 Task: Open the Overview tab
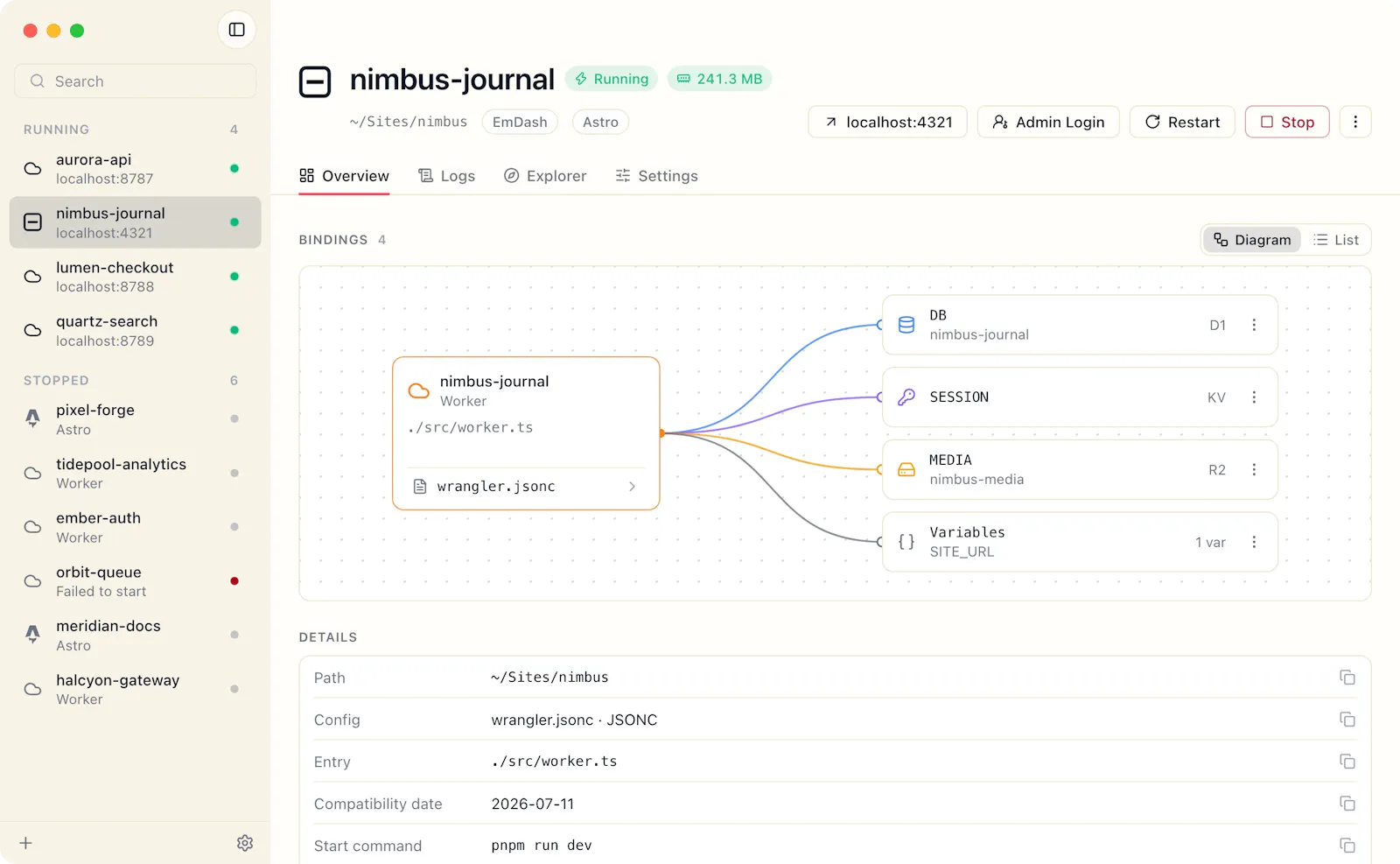pyautogui.click(x=344, y=176)
